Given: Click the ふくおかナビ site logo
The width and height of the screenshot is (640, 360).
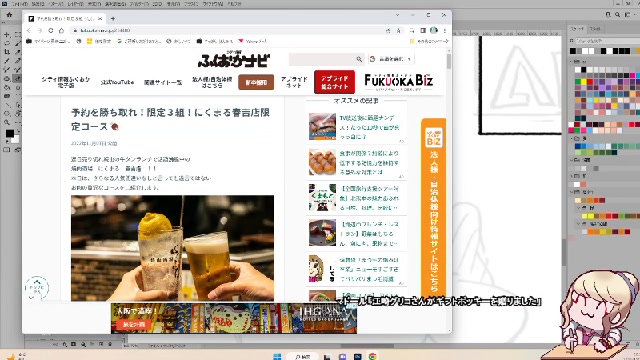Looking at the screenshot, I should 233,60.
